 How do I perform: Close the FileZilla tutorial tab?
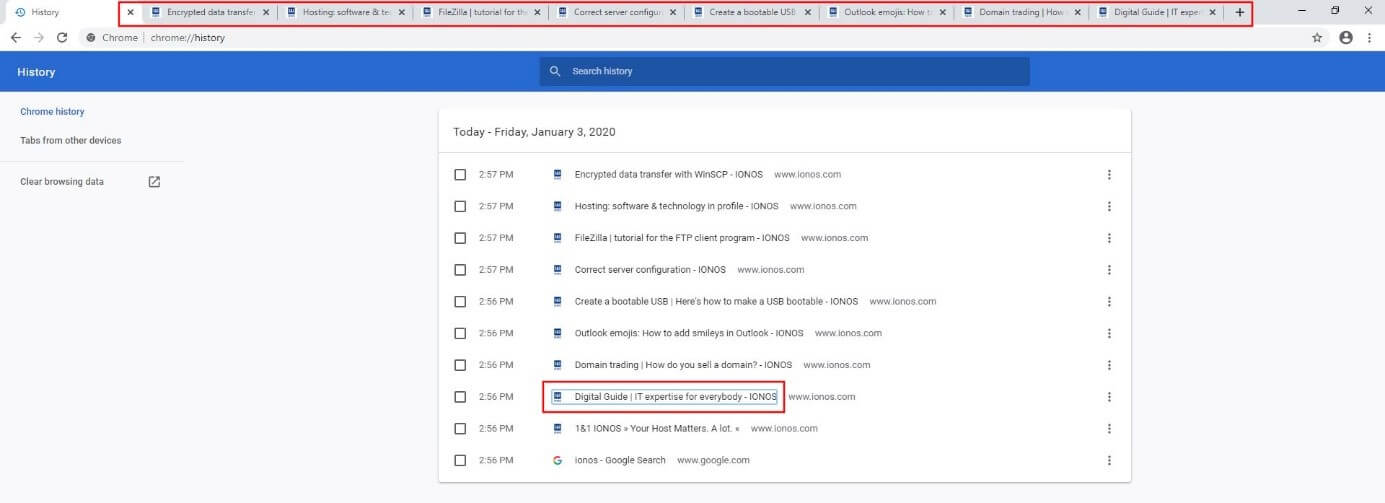coord(537,13)
